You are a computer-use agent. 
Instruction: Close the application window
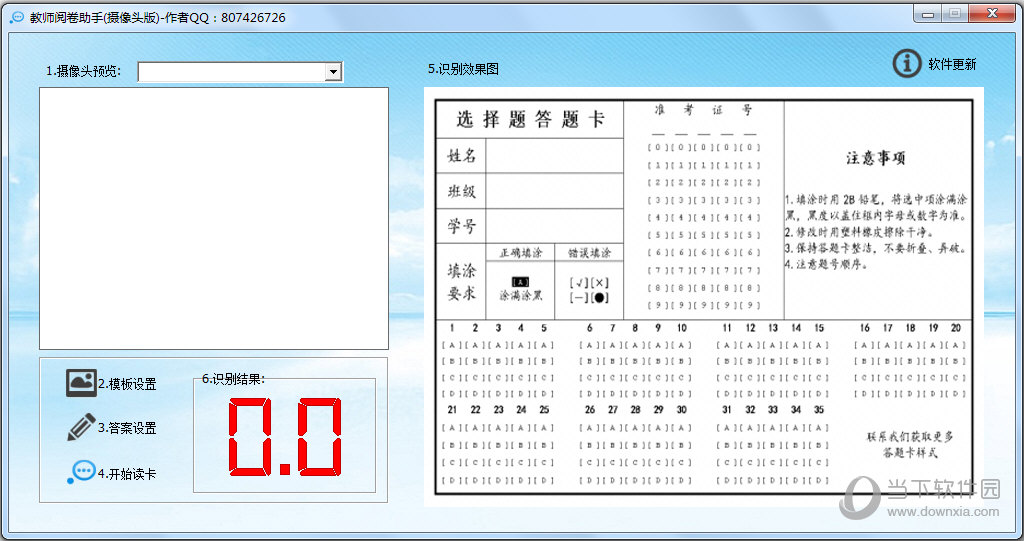pyautogui.click(x=992, y=14)
